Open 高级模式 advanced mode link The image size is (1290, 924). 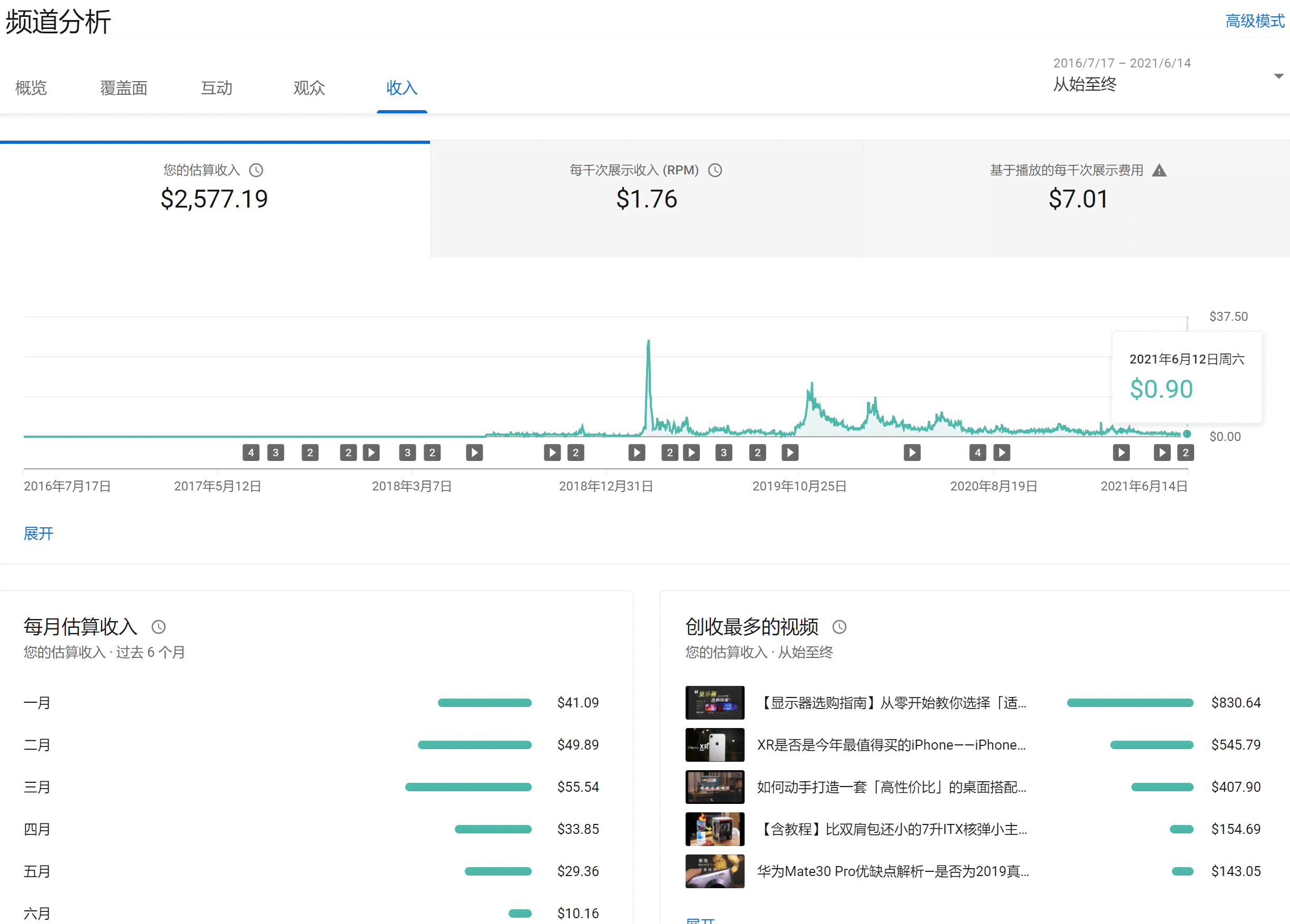click(1255, 21)
